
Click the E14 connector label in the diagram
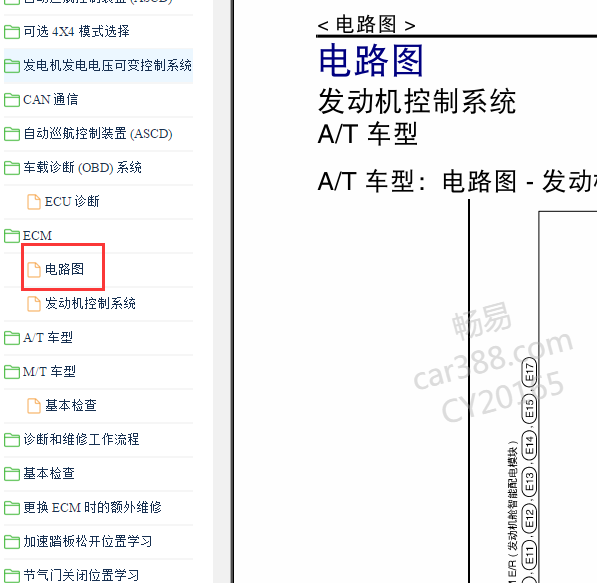tap(529, 445)
